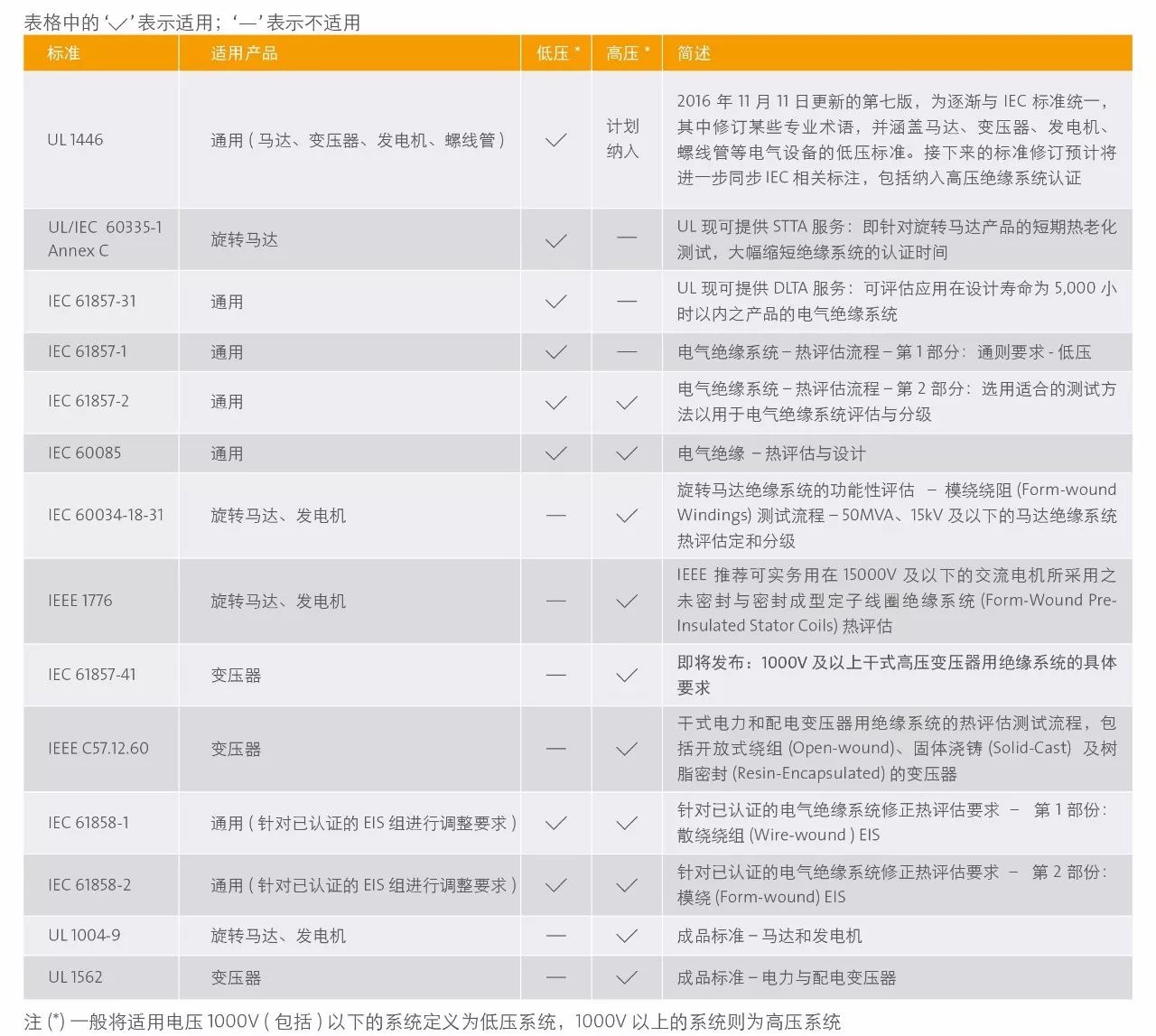The width and height of the screenshot is (1156, 1036).
Task: Click the footnote about 1000V voltage definition
Action: point(433,1022)
